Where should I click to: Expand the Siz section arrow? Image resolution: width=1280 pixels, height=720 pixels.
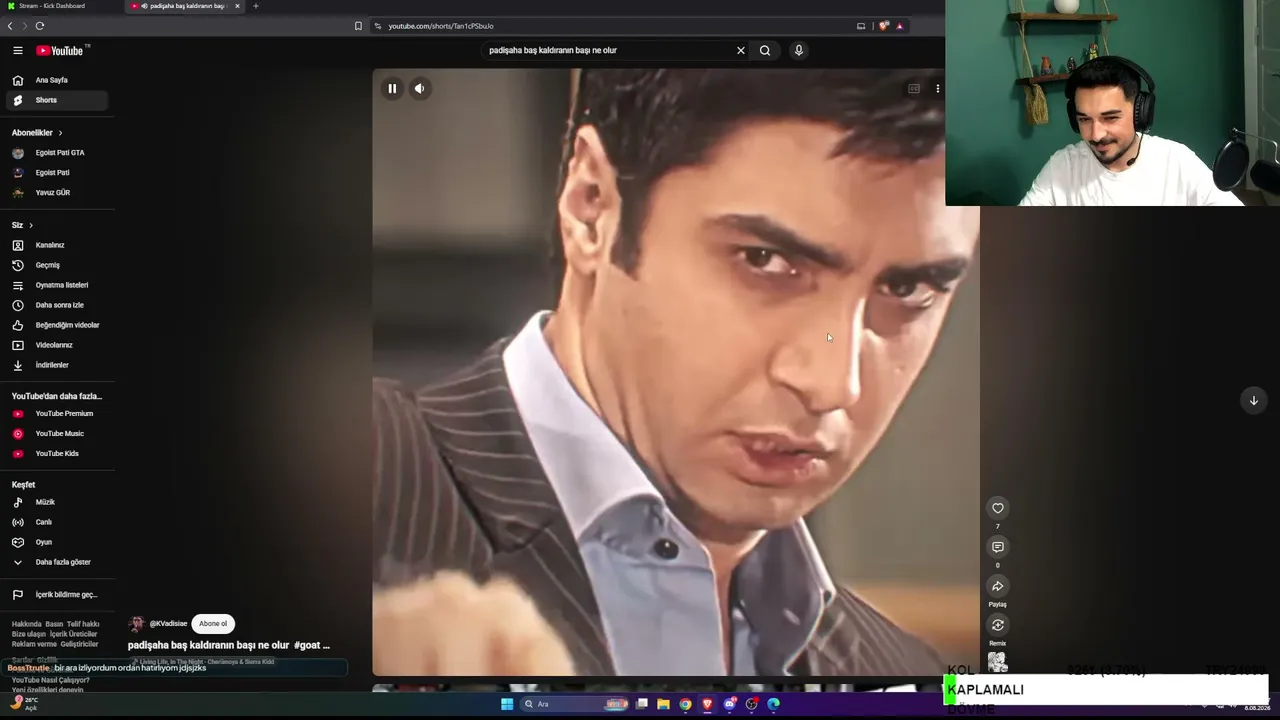click(31, 225)
